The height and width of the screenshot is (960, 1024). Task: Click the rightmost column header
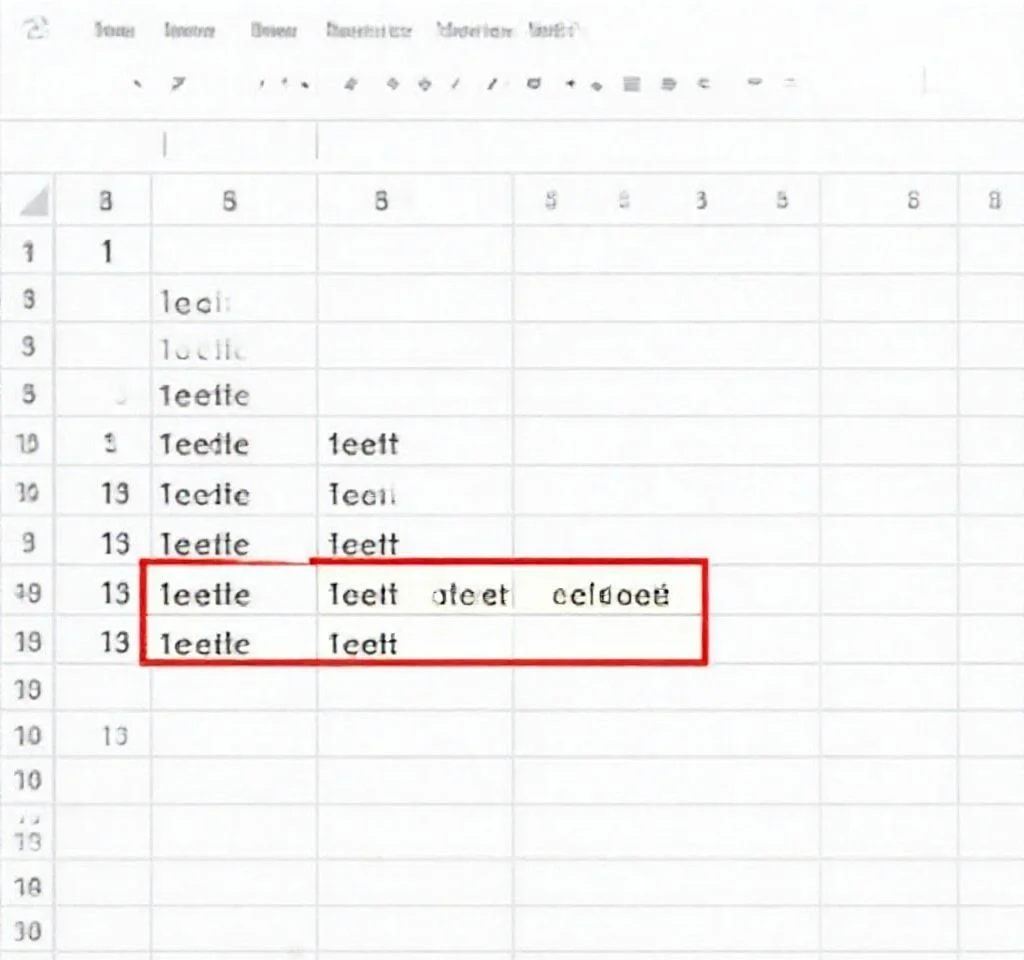coord(993,202)
